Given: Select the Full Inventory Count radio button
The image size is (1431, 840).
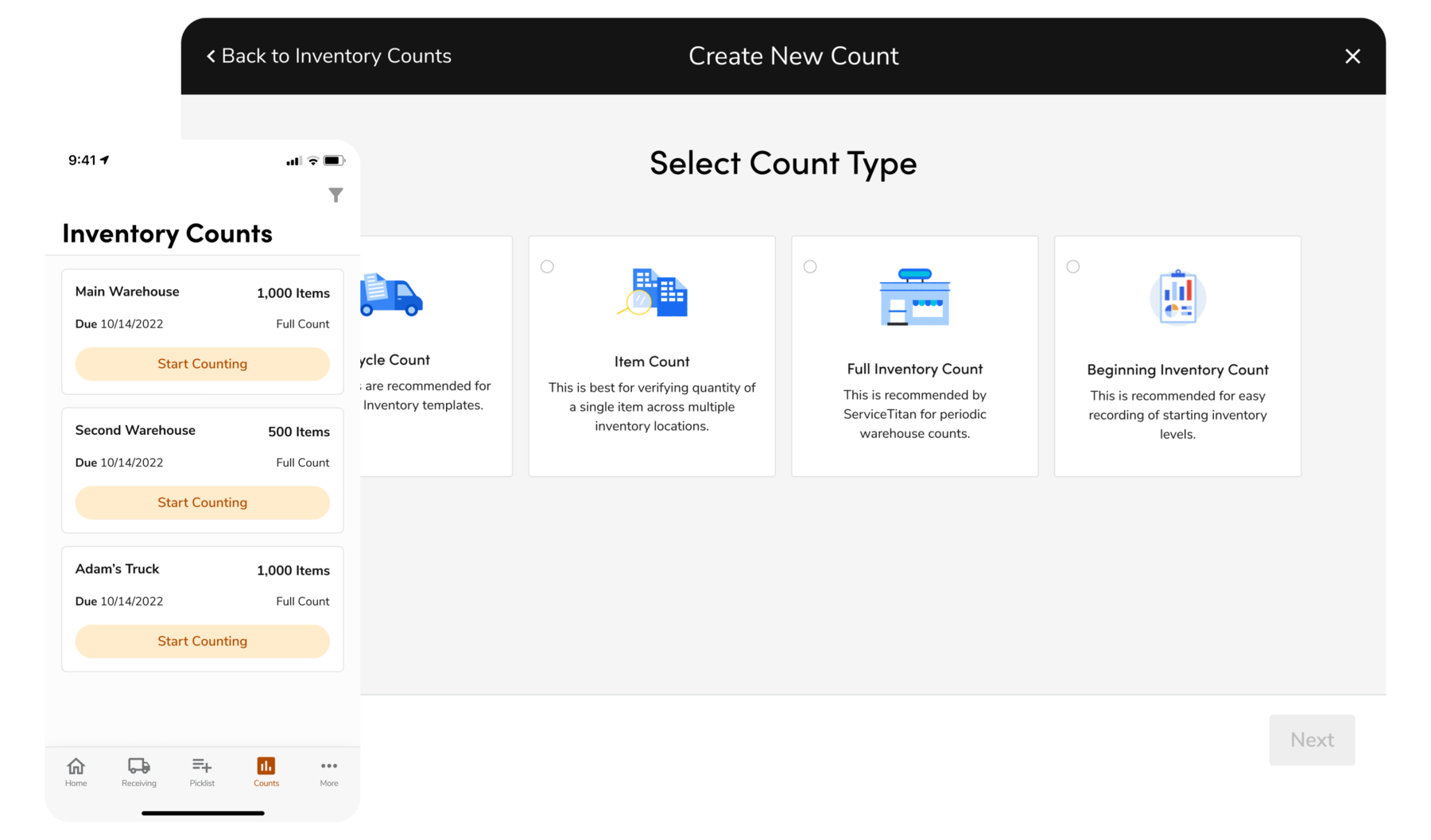Looking at the screenshot, I should point(810,266).
